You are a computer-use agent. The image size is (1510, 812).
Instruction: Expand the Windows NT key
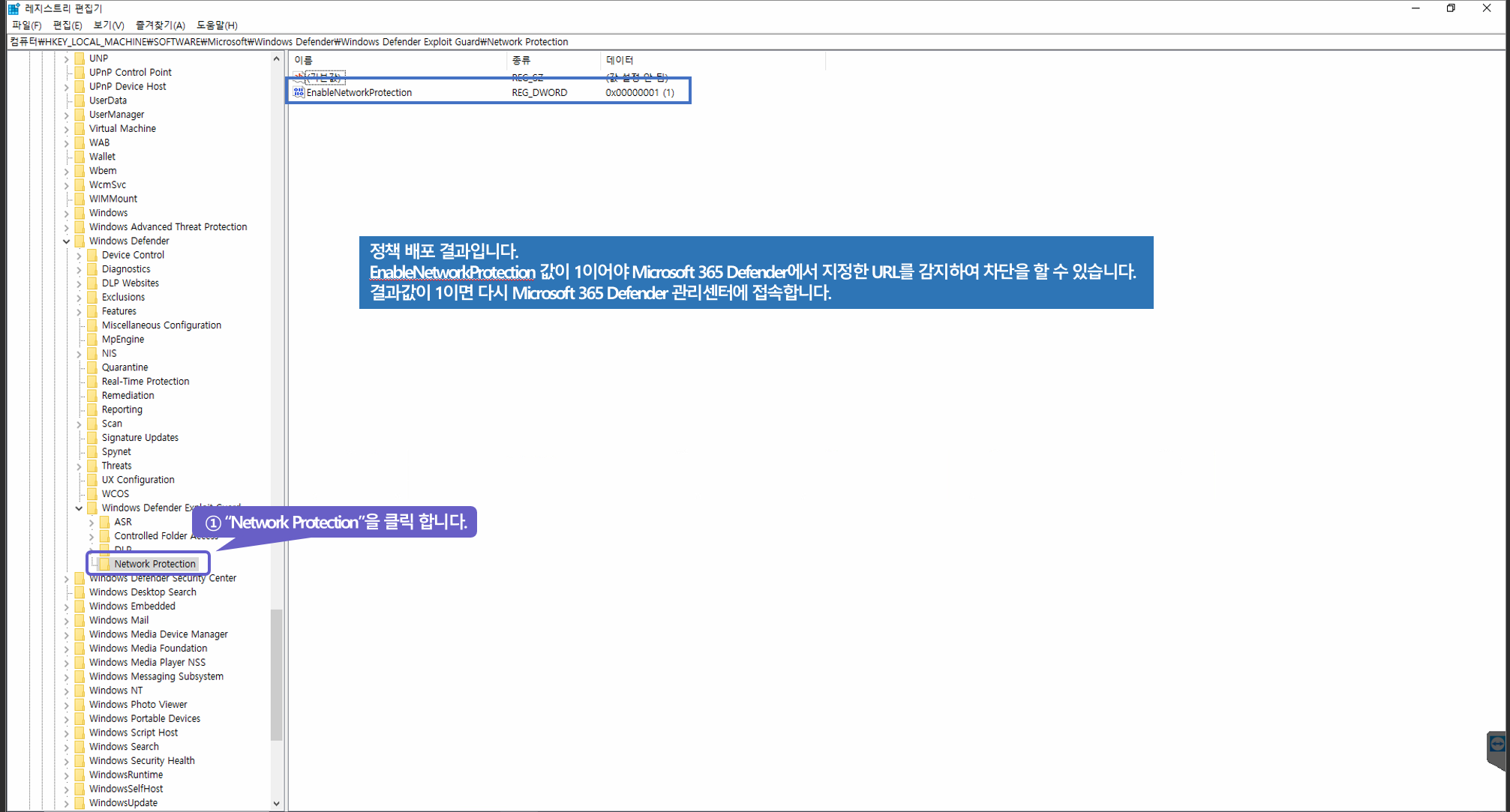click(67, 691)
